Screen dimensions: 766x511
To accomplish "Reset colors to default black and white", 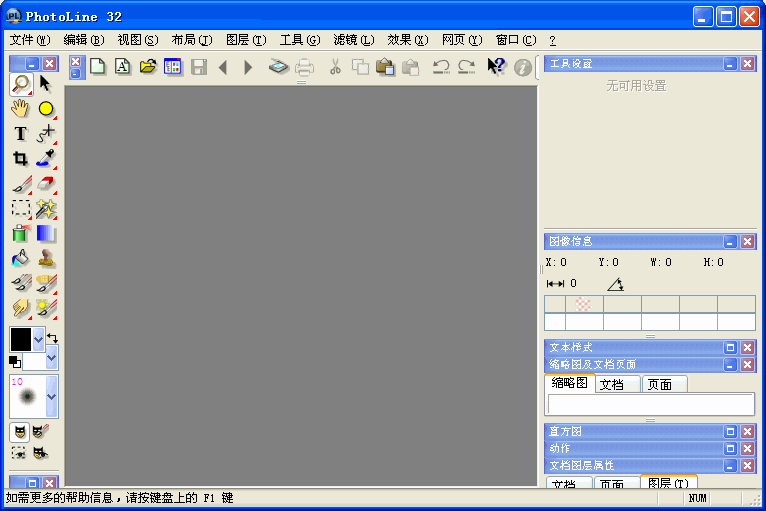I will 15,362.
